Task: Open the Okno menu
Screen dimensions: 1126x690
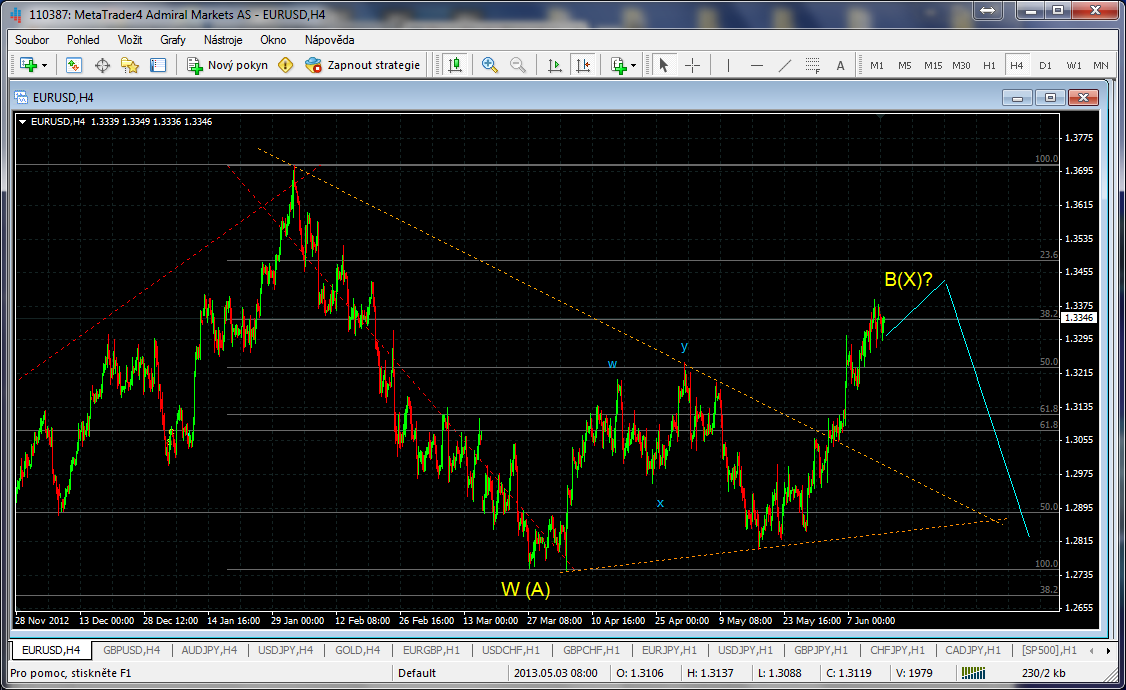Action: [273, 40]
